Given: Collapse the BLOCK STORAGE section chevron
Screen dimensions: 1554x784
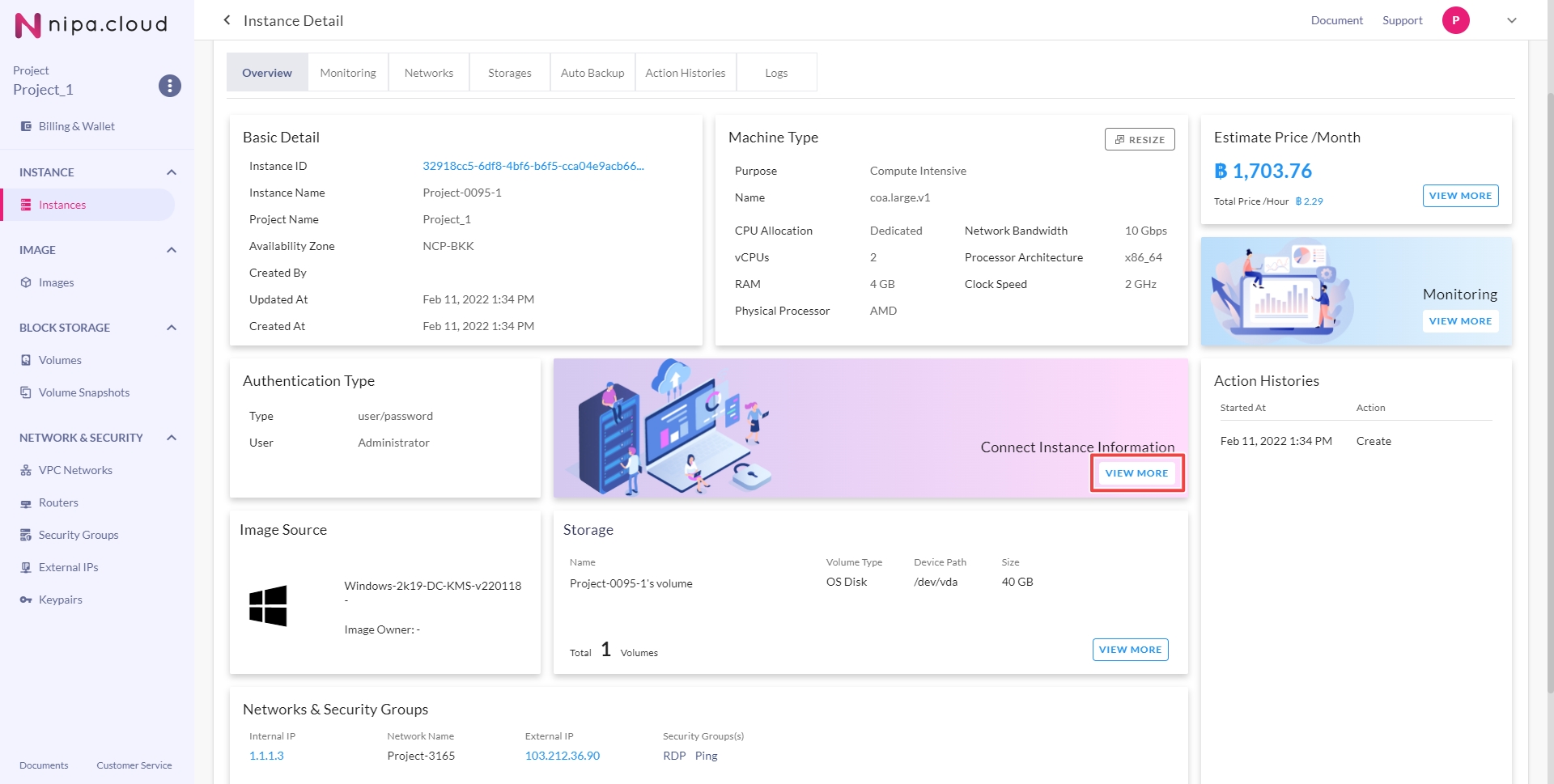Looking at the screenshot, I should click(x=172, y=328).
